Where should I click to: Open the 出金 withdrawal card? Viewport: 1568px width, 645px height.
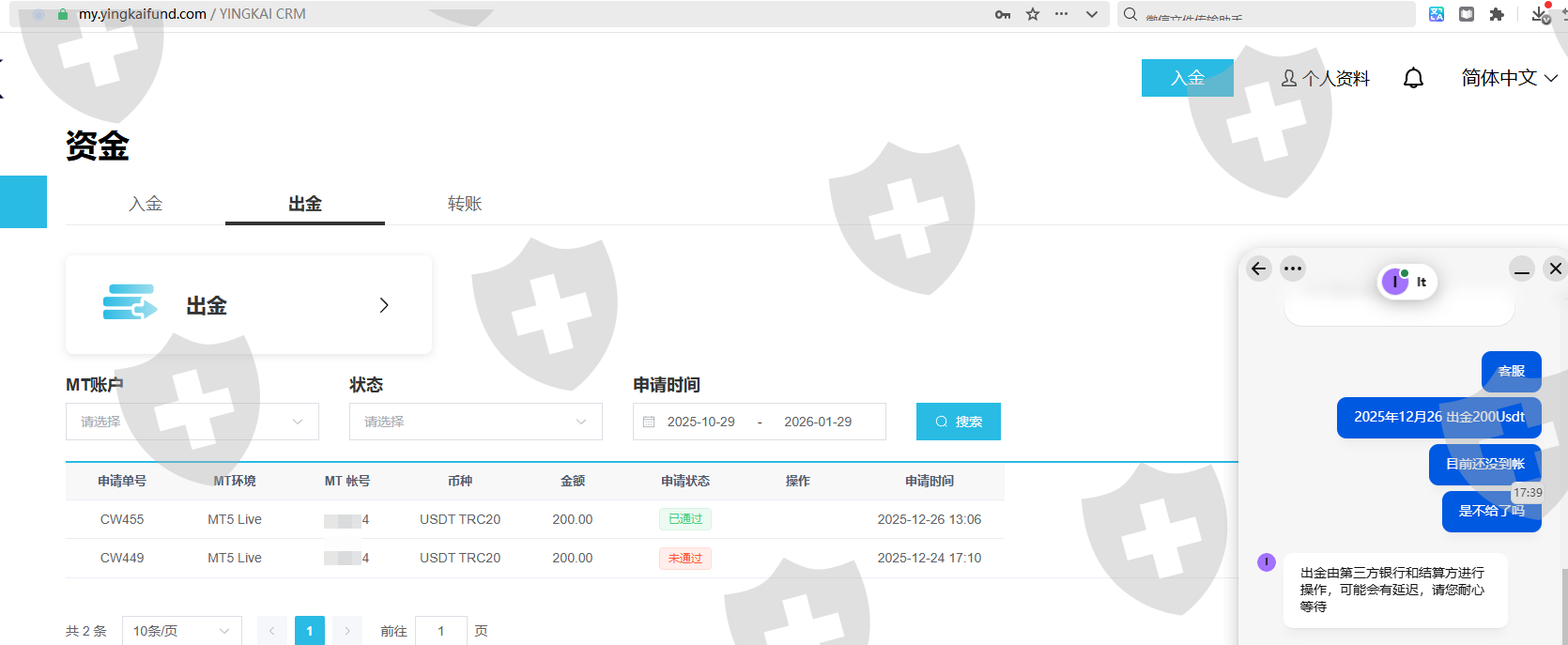coord(249,305)
